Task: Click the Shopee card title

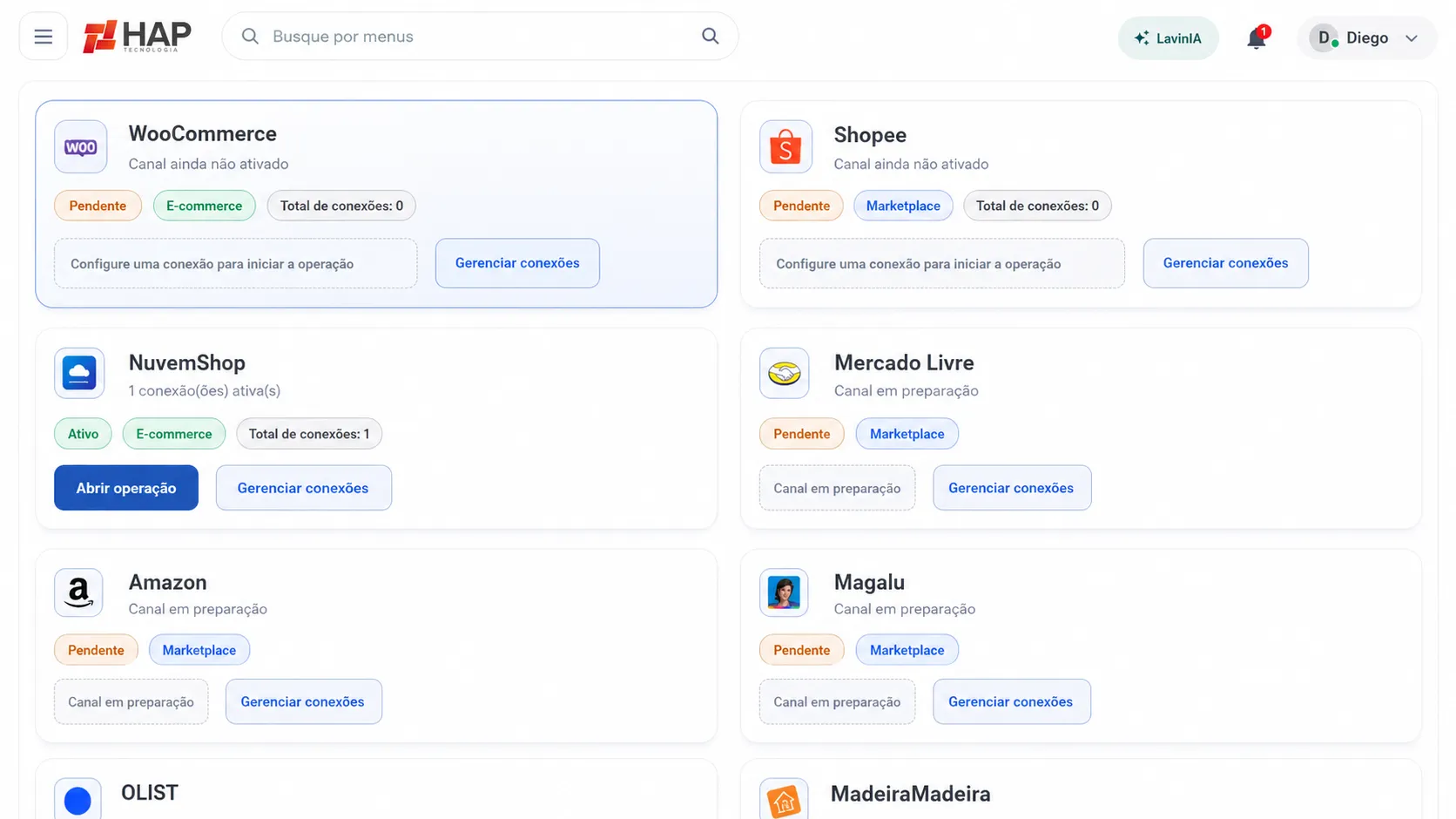Action: [870, 135]
